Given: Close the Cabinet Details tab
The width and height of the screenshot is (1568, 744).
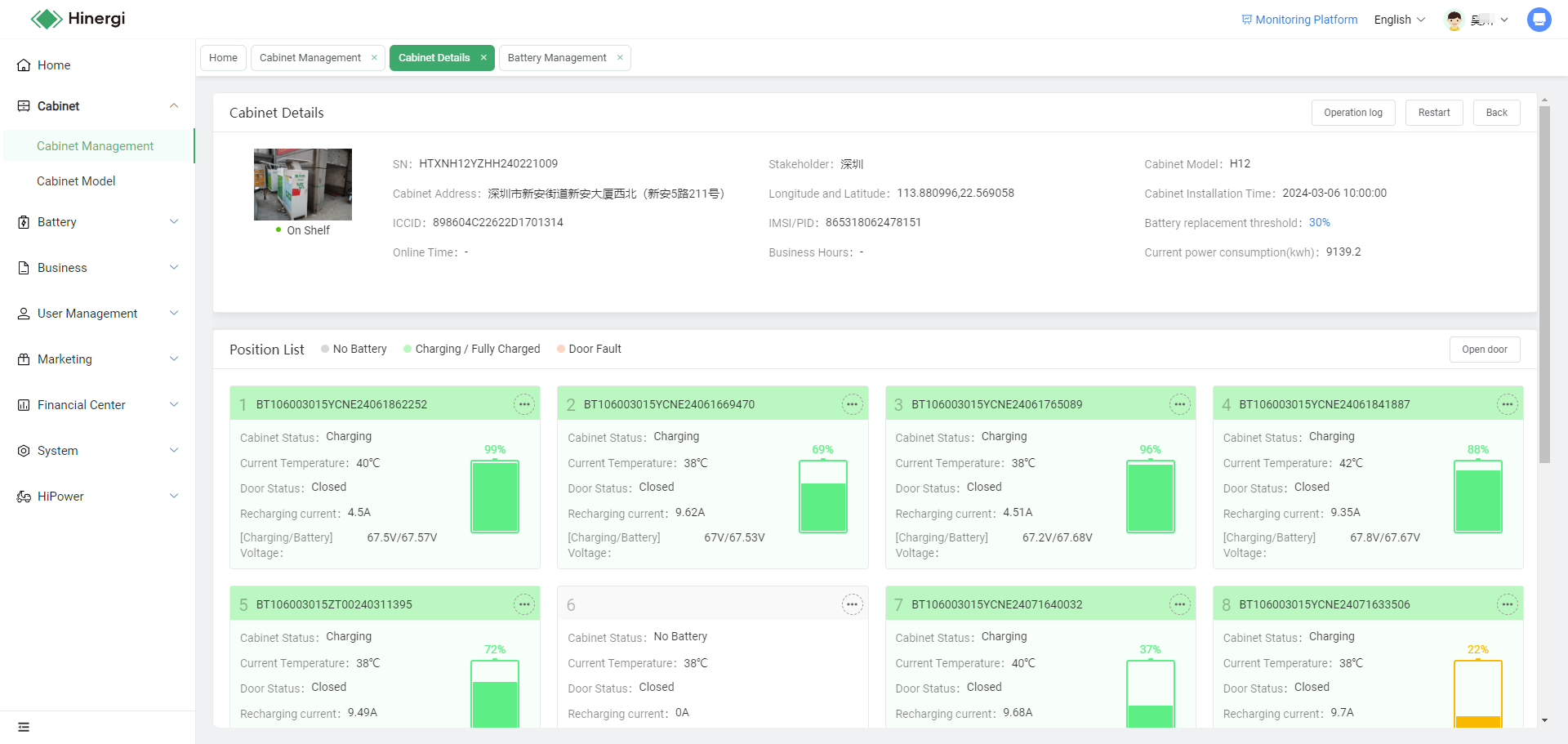Looking at the screenshot, I should 483,58.
